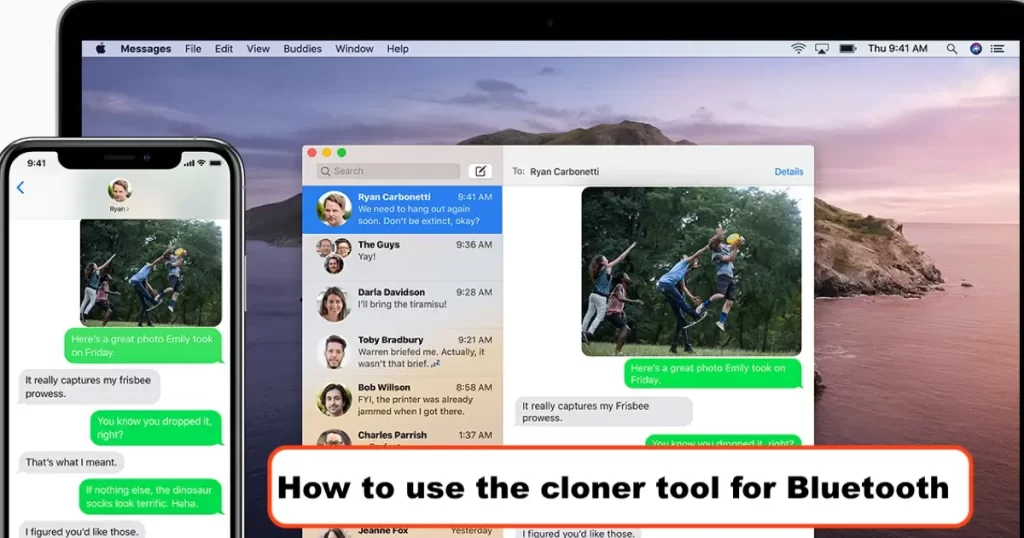
Task: Click Darla Davidson's avatar
Action: click(x=334, y=304)
